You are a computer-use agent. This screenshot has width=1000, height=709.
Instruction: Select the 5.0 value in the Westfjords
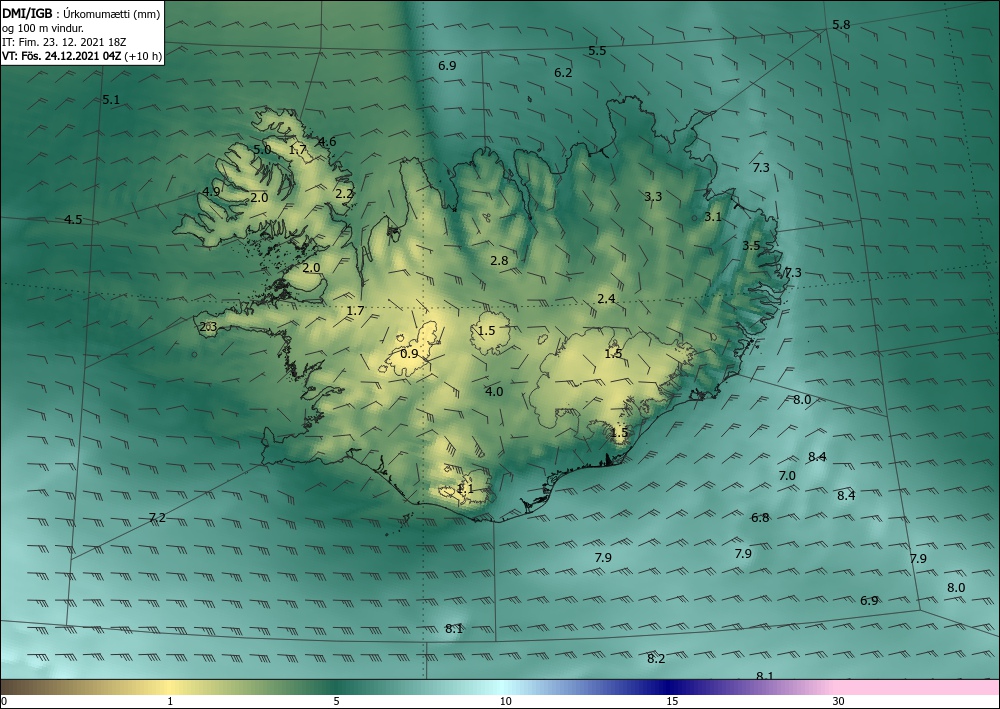[x=263, y=150]
